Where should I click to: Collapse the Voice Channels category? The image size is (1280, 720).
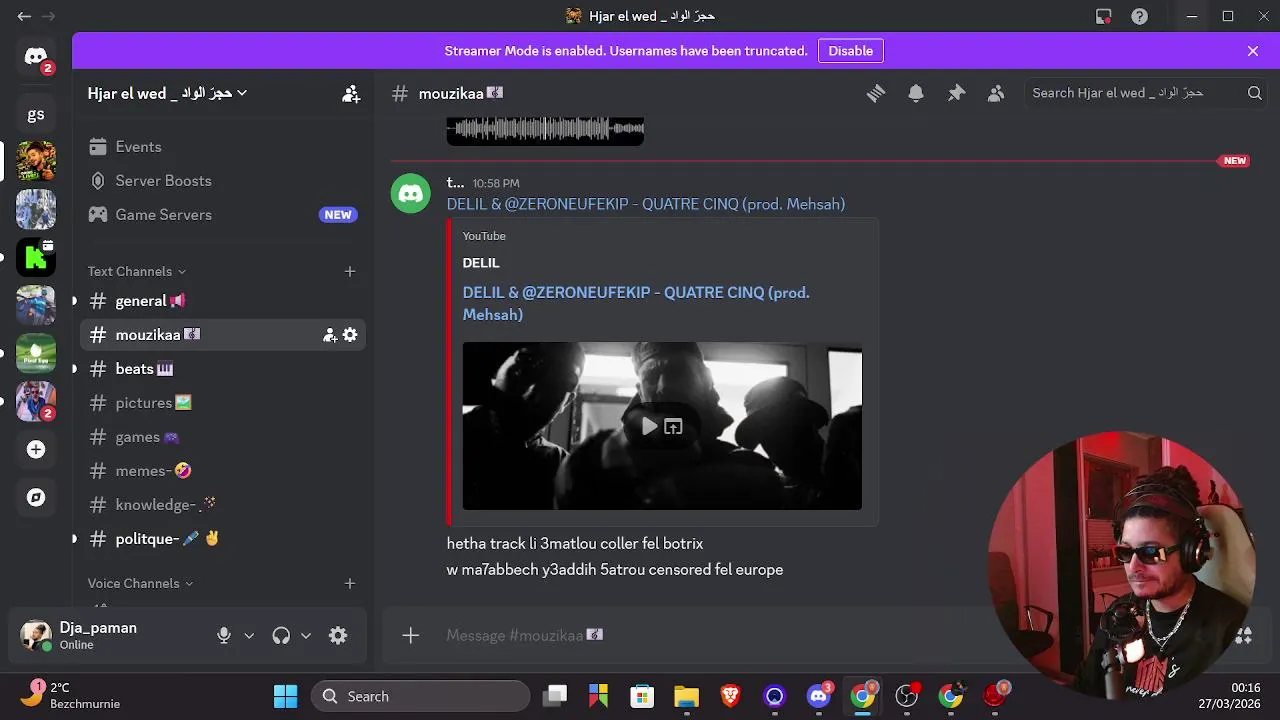pos(140,583)
